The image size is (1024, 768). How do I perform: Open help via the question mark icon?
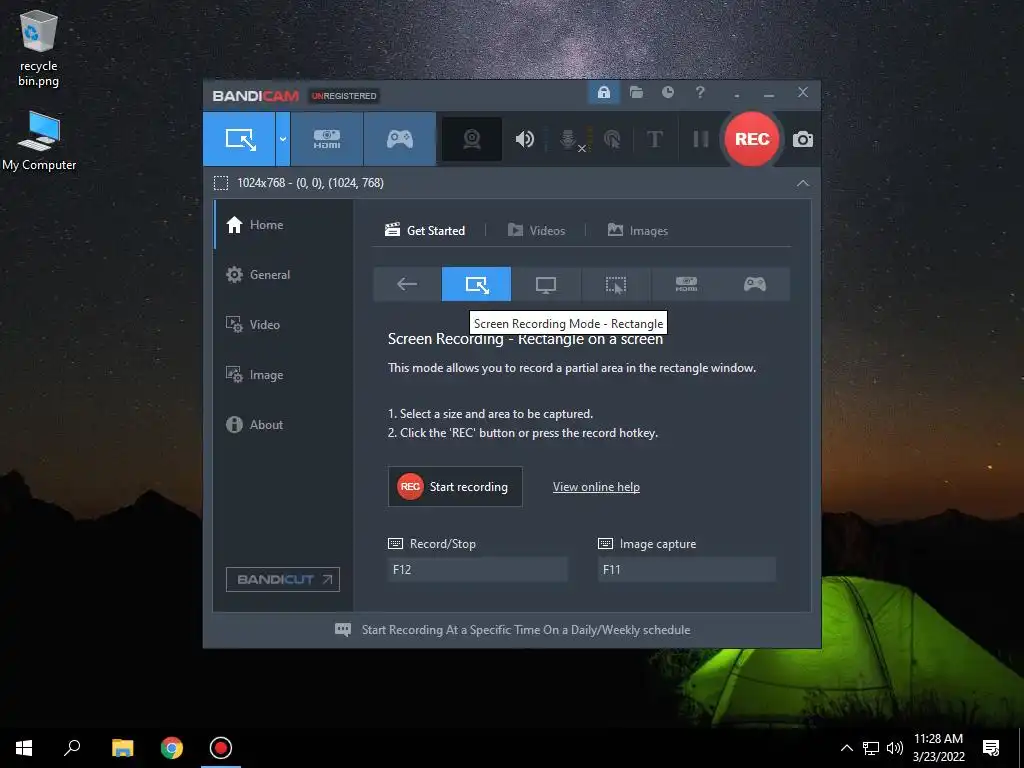click(x=699, y=92)
